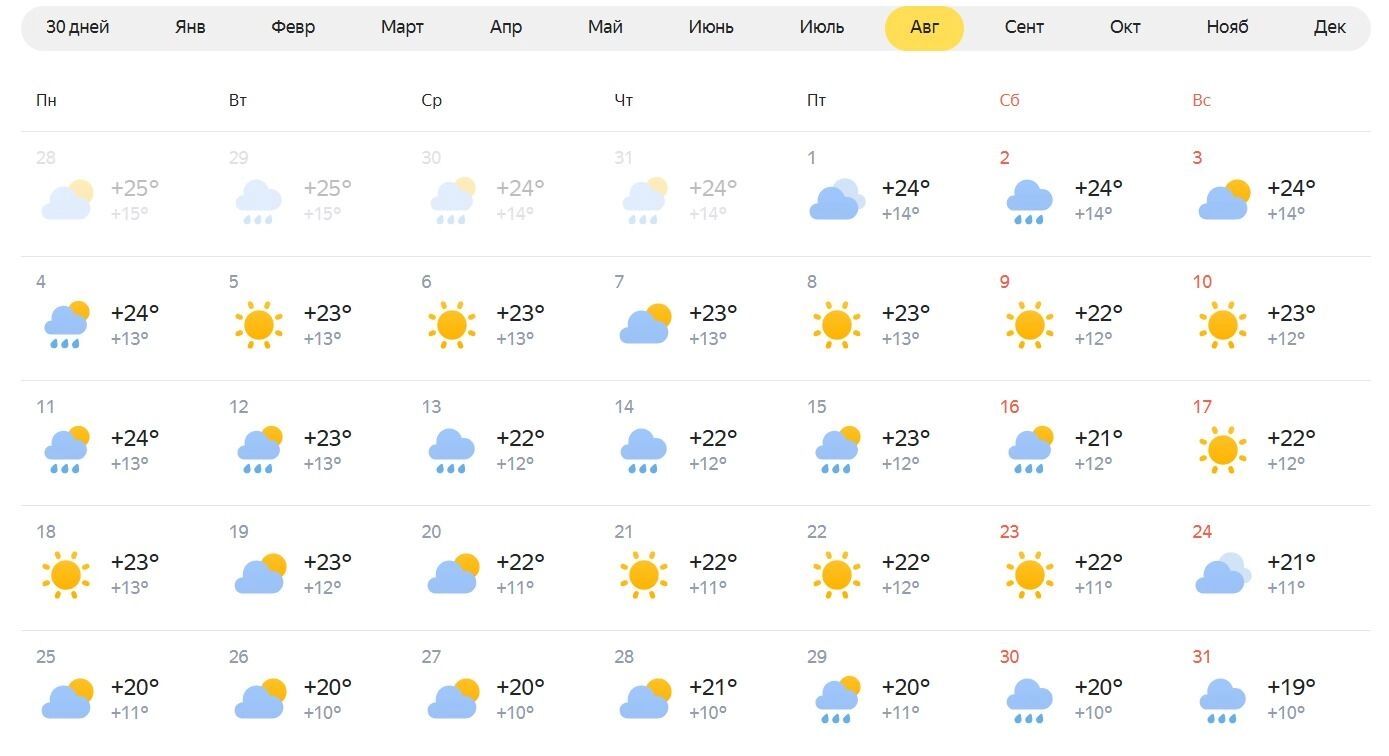
Task: Select the Июль month tab
Action: pyautogui.click(x=822, y=27)
